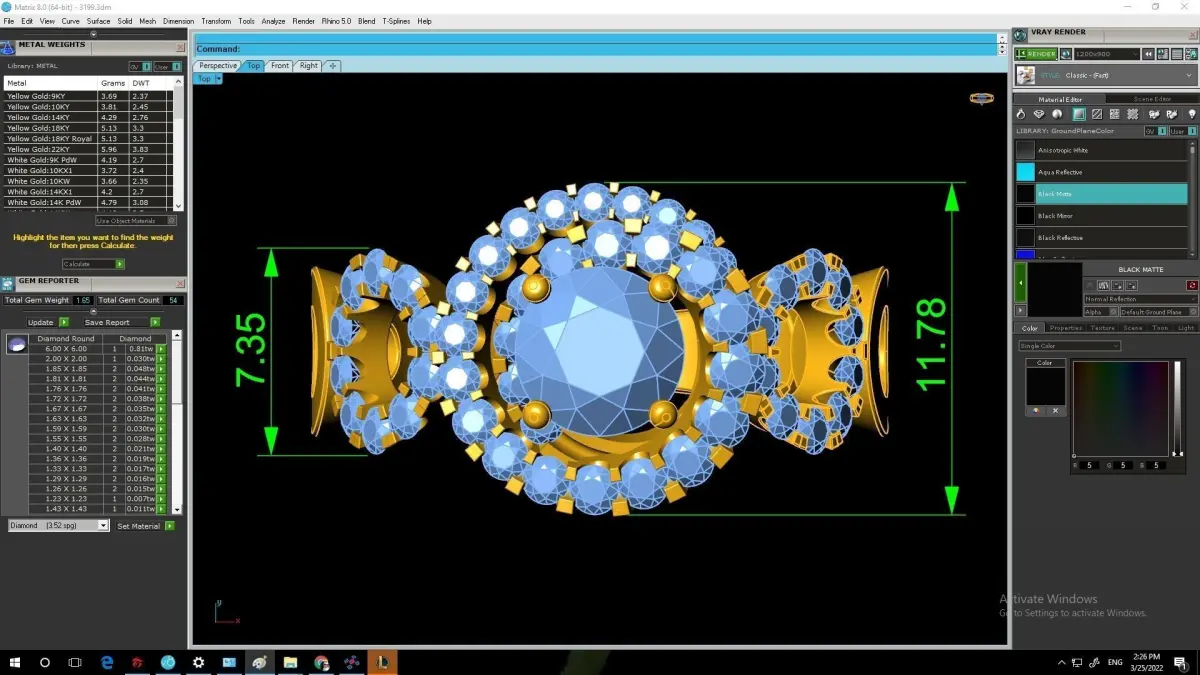Open the File menu
The width and height of the screenshot is (1200, 675).
(9, 21)
